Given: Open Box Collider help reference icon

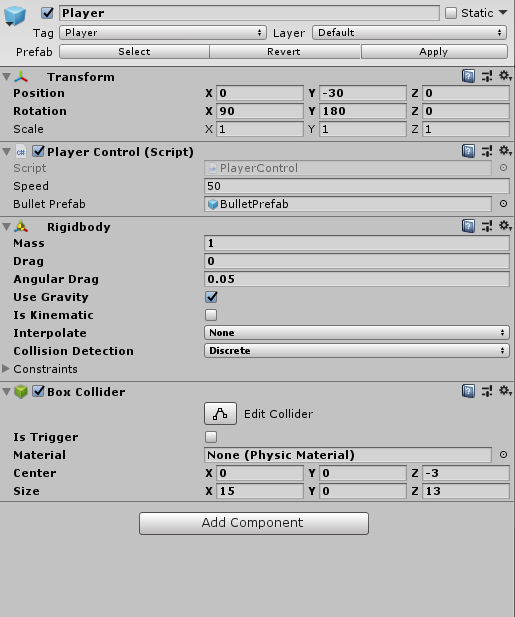Looking at the screenshot, I should tap(468, 391).
